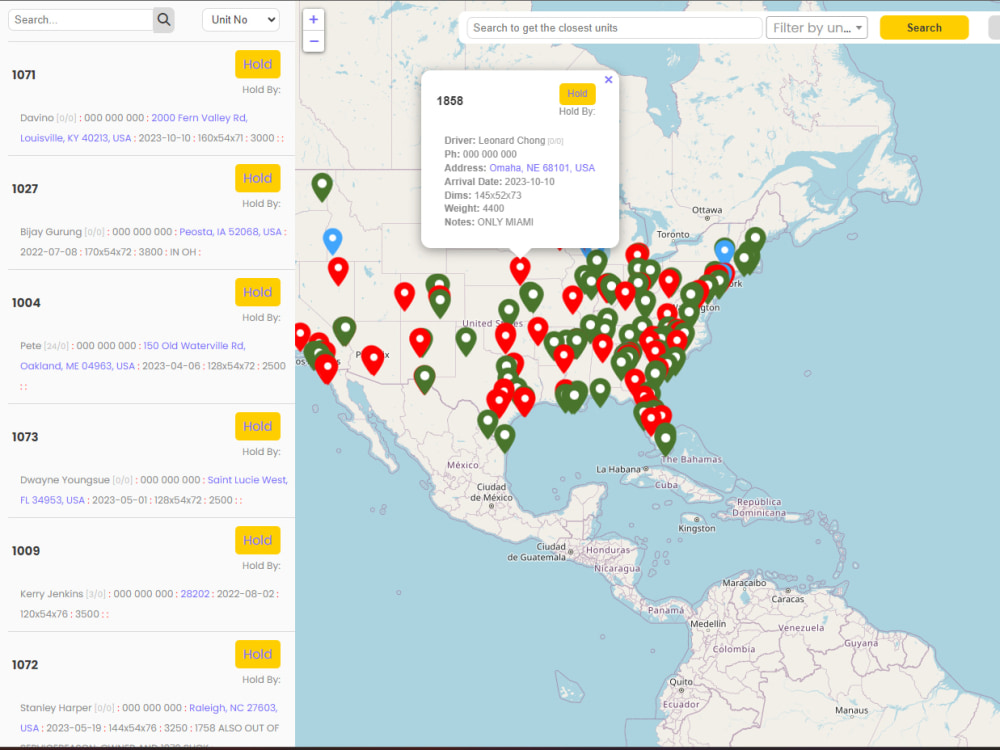The width and height of the screenshot is (1000, 750).
Task: Focus the left Search input field
Action: (x=80, y=20)
